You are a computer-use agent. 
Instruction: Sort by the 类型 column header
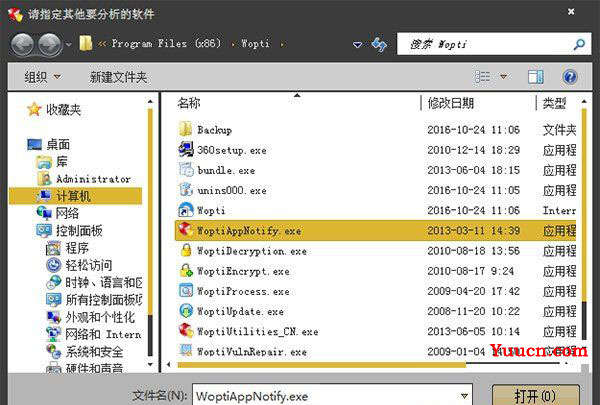click(x=554, y=103)
